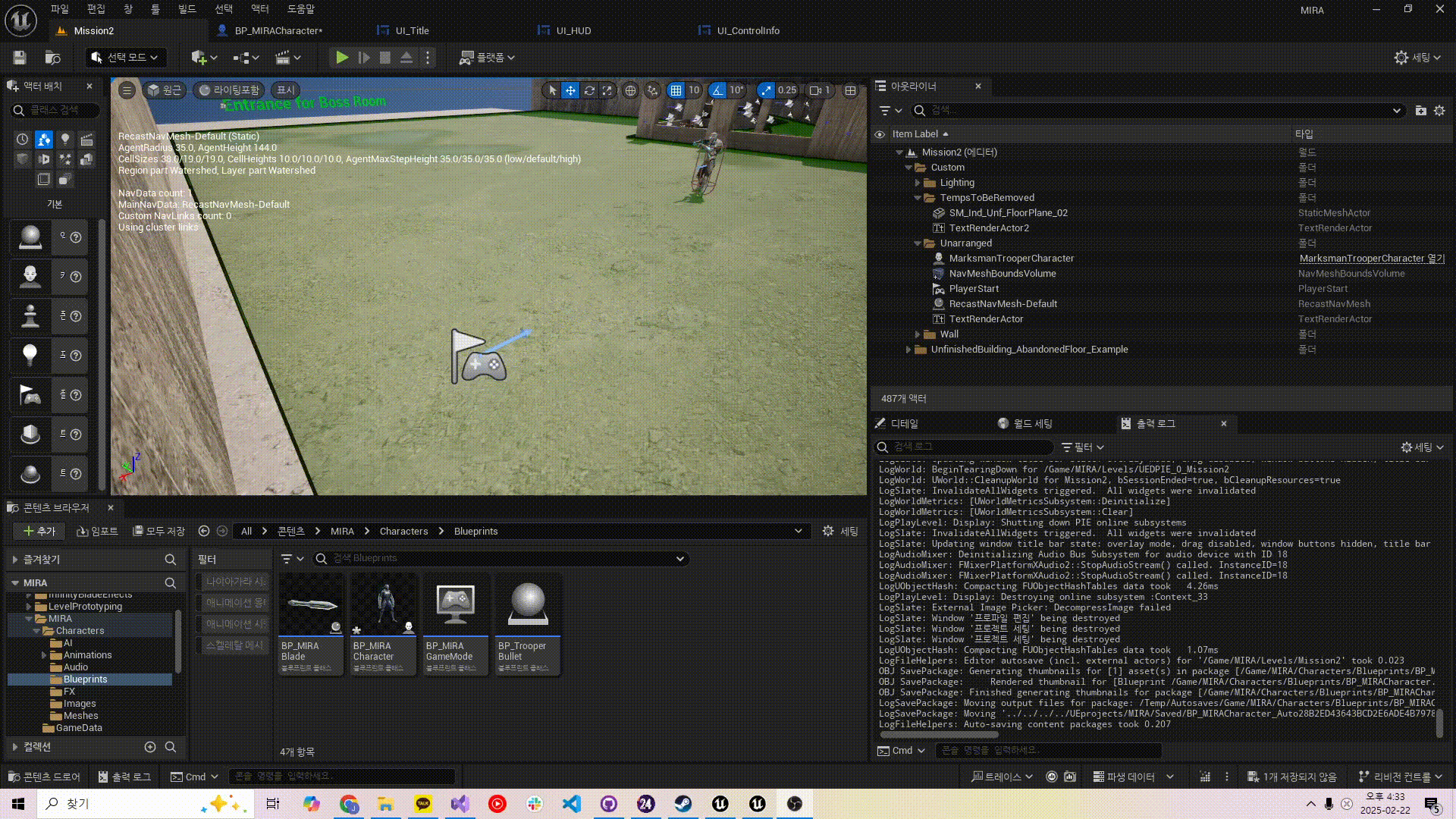Click the Stop simulation square button

pyautogui.click(x=385, y=58)
